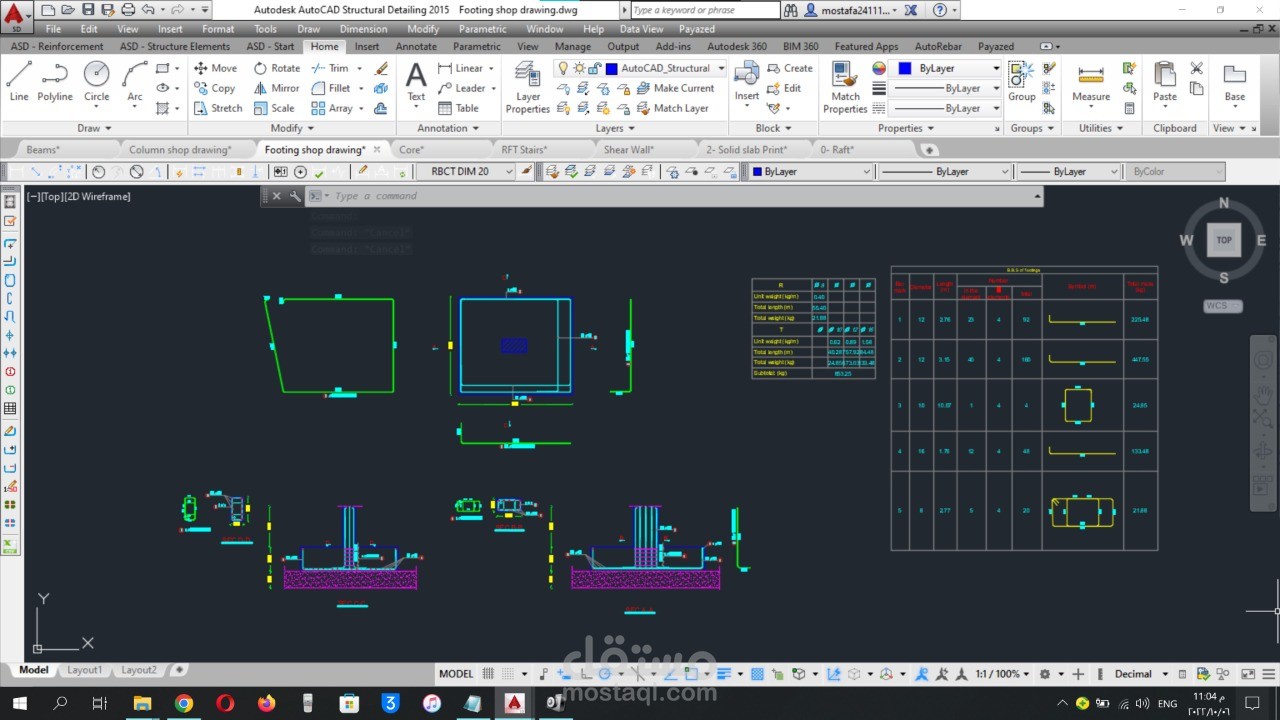Toggle lineweight display in status bar
Image resolution: width=1280 pixels, height=720 pixels.
(x=725, y=674)
